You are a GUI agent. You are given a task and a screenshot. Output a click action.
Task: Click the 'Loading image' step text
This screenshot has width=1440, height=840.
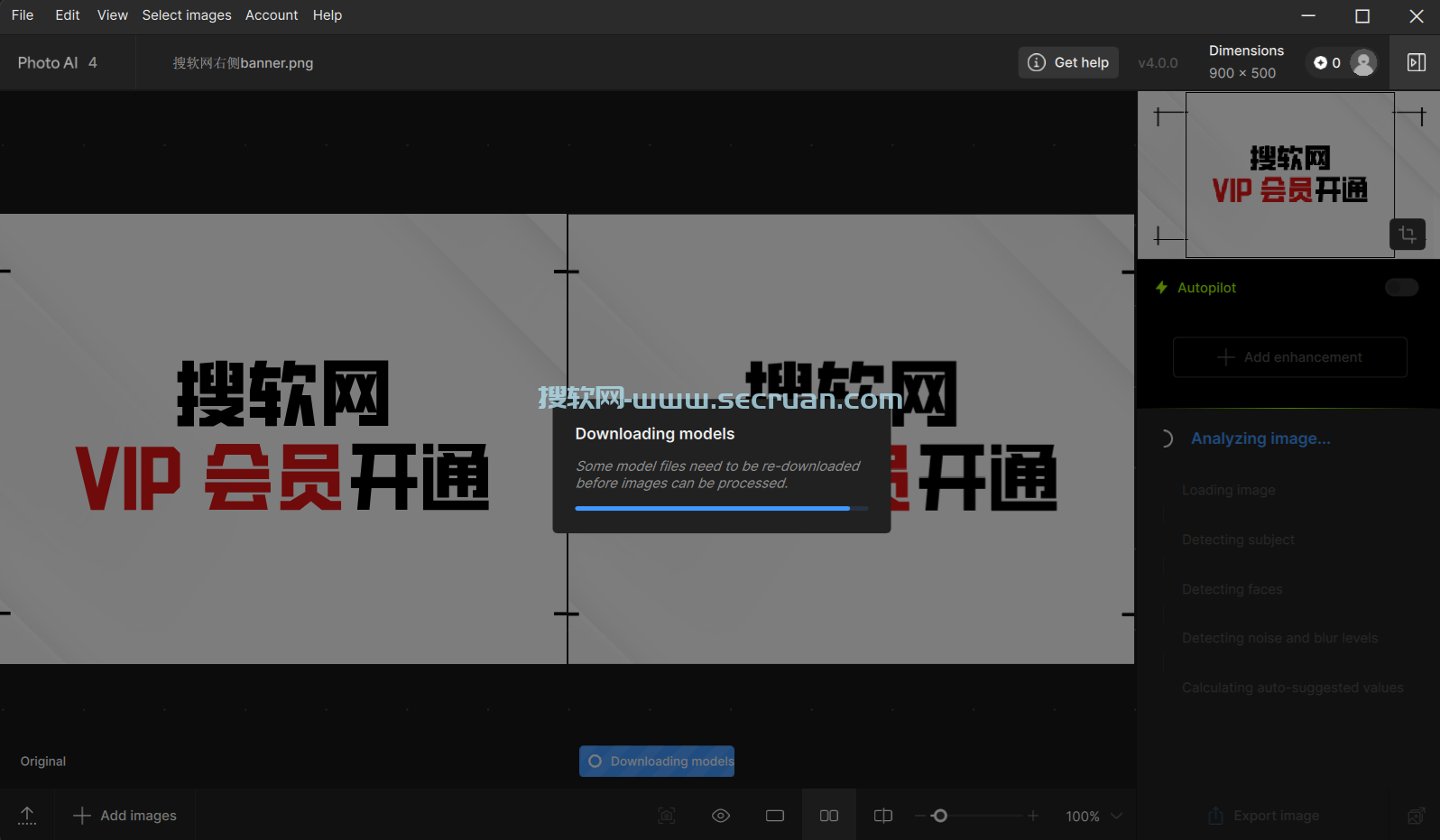[1228, 490]
